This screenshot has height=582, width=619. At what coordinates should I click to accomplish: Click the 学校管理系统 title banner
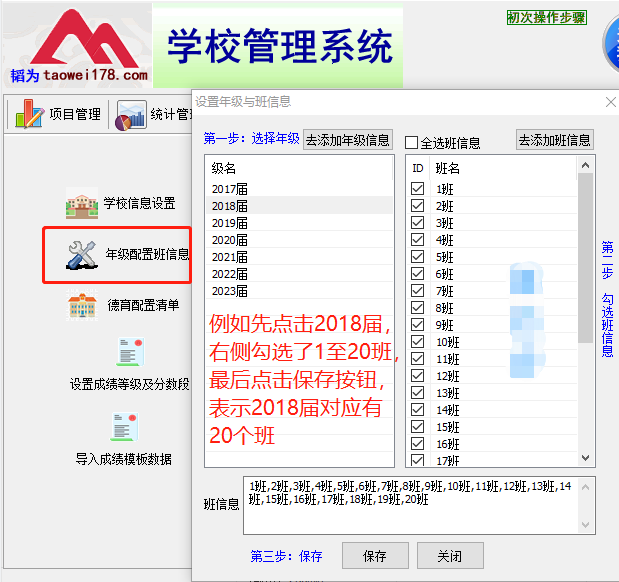click(x=278, y=45)
